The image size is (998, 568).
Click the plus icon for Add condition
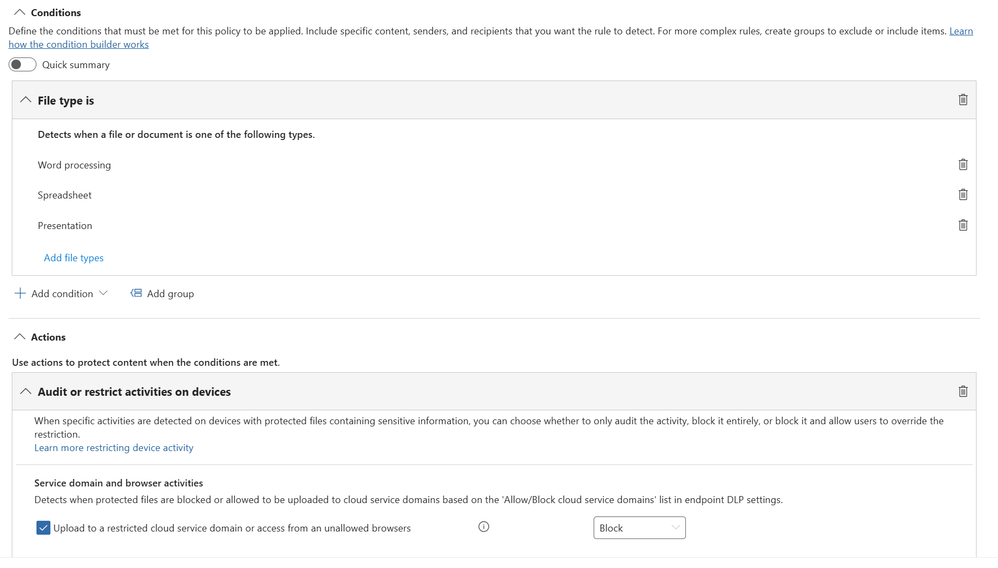click(x=20, y=293)
